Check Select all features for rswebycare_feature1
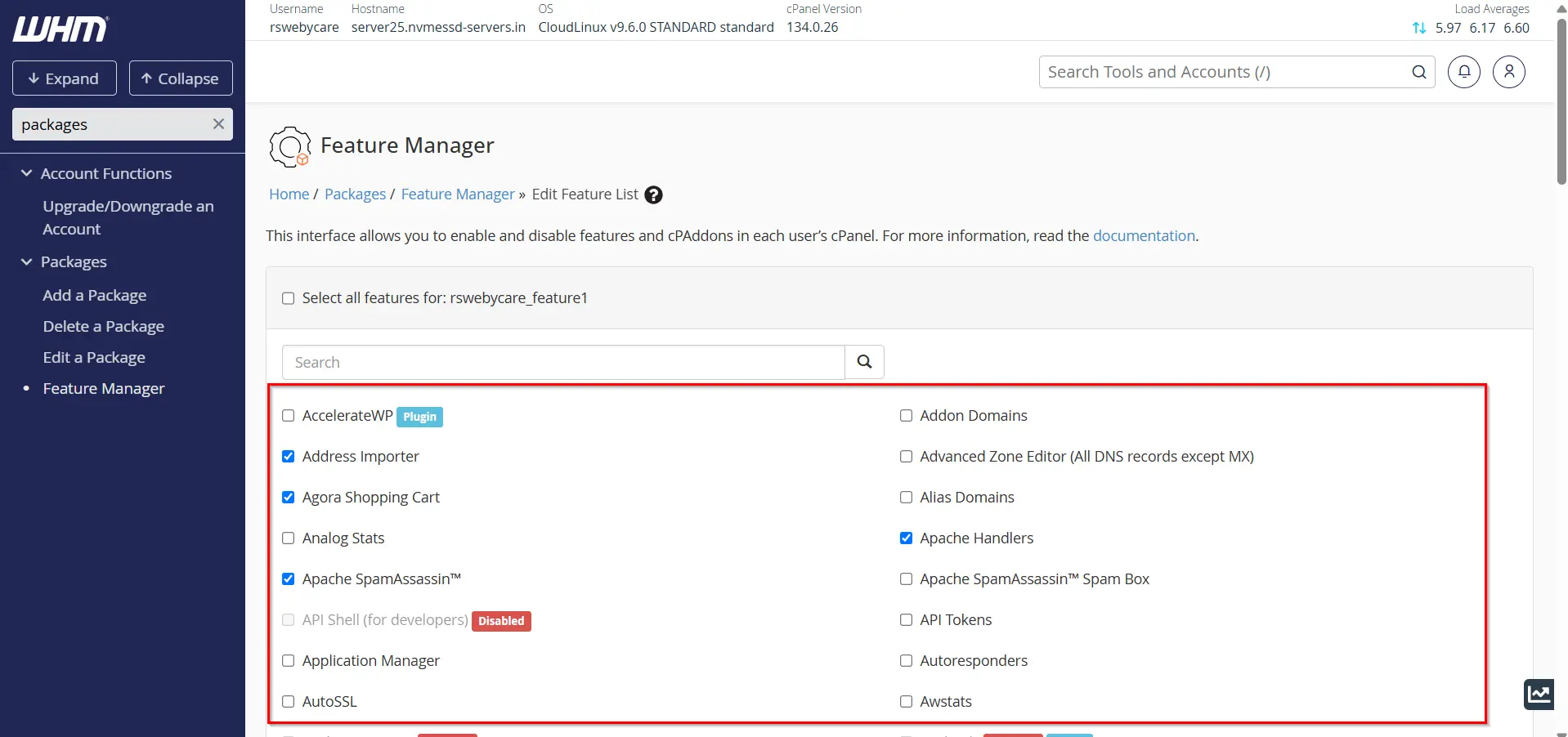1568x737 pixels. (288, 298)
